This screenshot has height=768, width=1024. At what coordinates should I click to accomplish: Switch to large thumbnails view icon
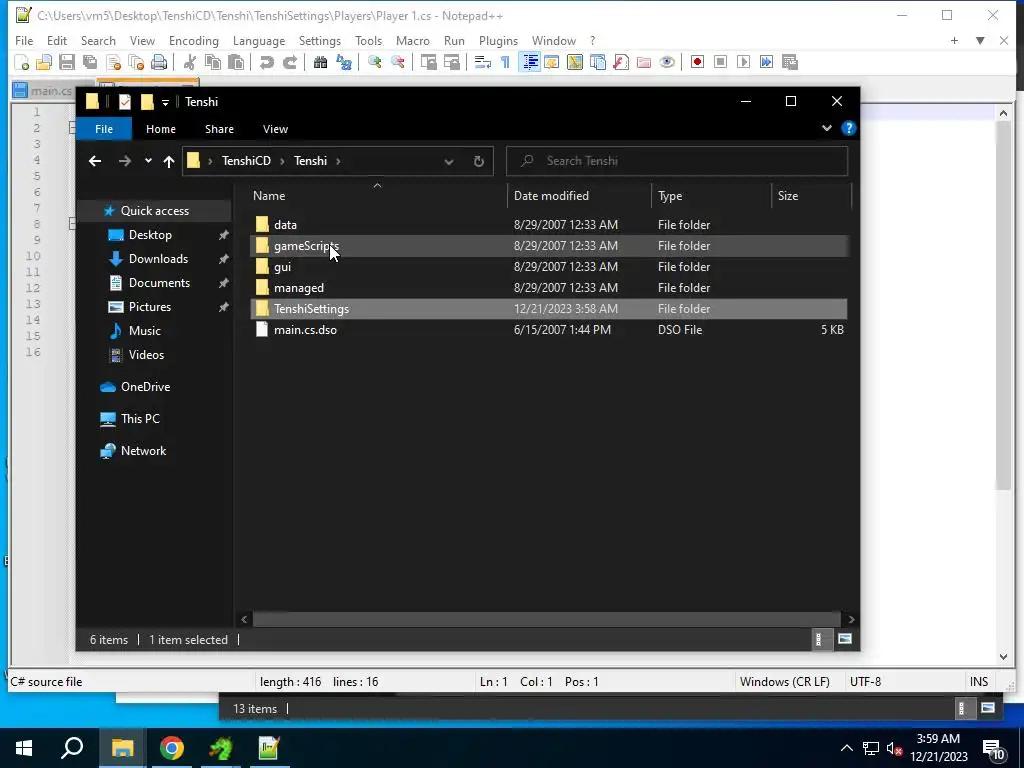844,639
